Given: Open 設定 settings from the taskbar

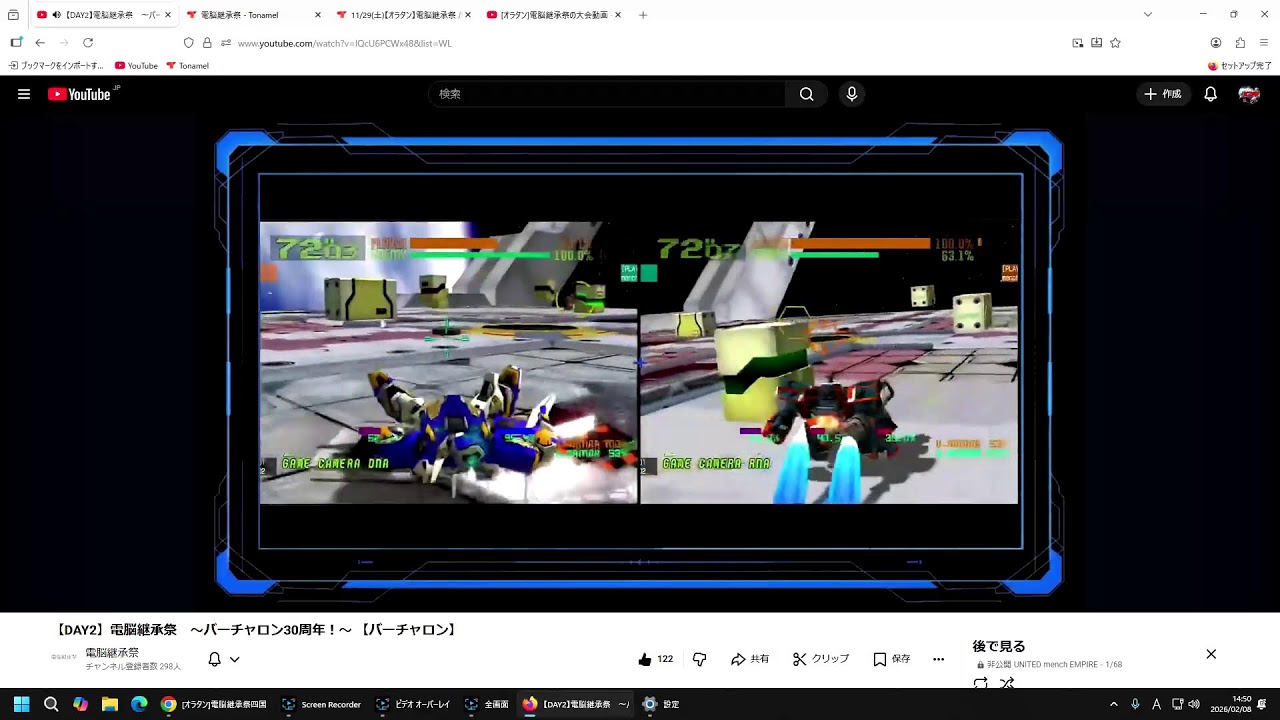Looking at the screenshot, I should [661, 704].
